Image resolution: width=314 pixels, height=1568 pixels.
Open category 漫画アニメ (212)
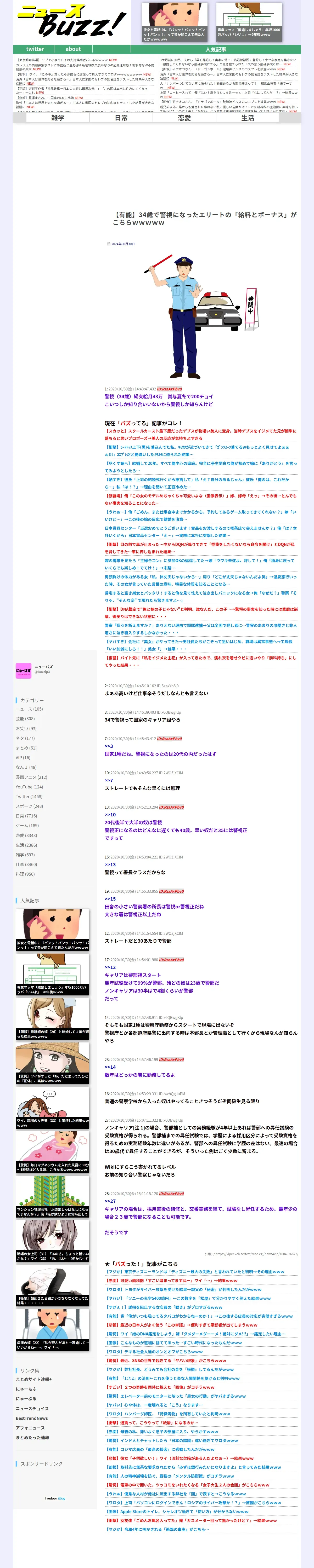pyautogui.click(x=31, y=777)
